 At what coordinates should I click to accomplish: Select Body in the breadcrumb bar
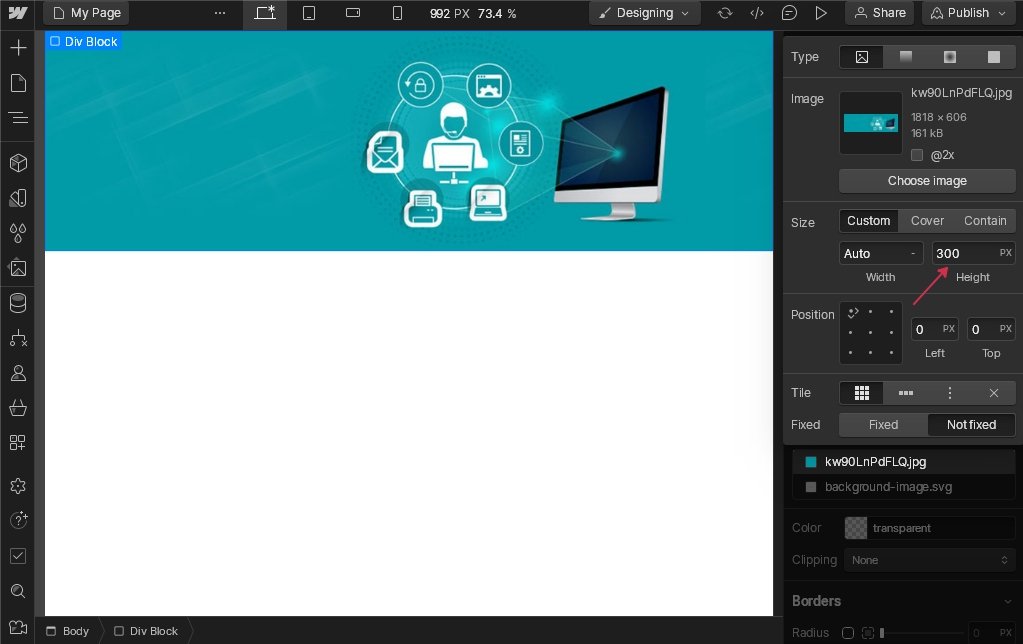[x=68, y=631]
